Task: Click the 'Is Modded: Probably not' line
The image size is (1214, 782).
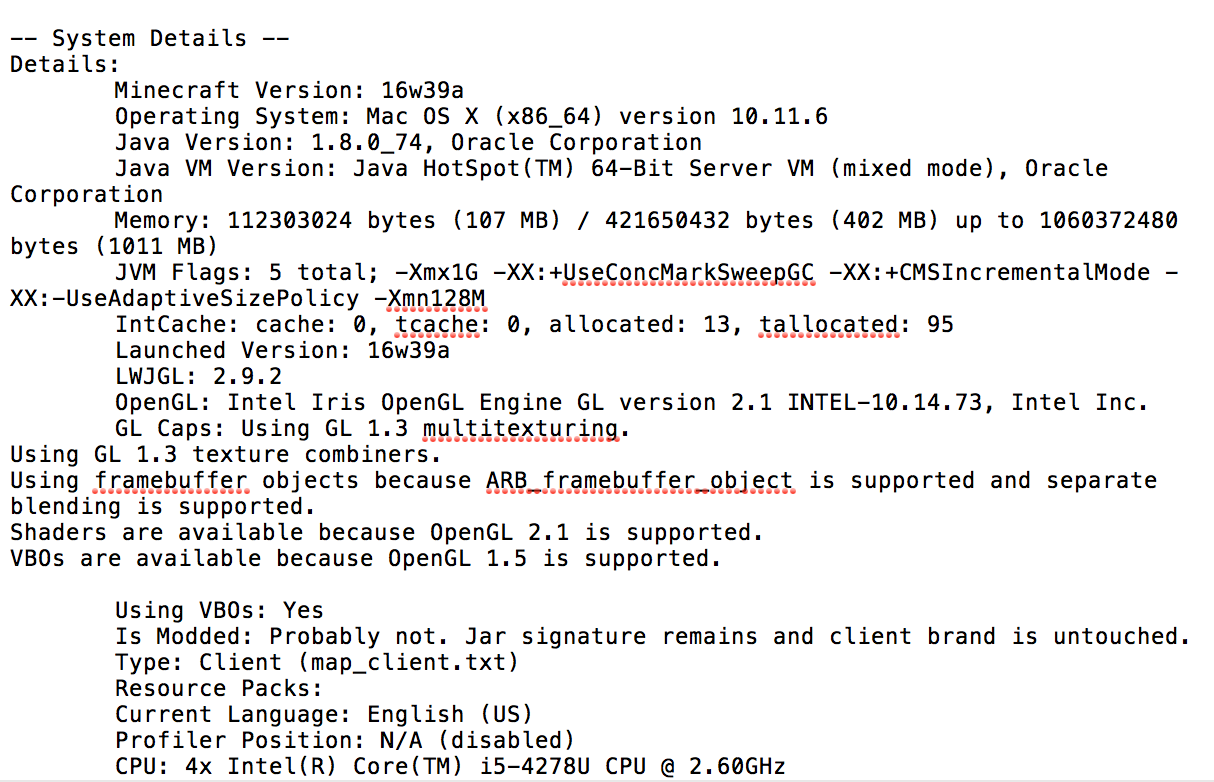Action: (653, 637)
